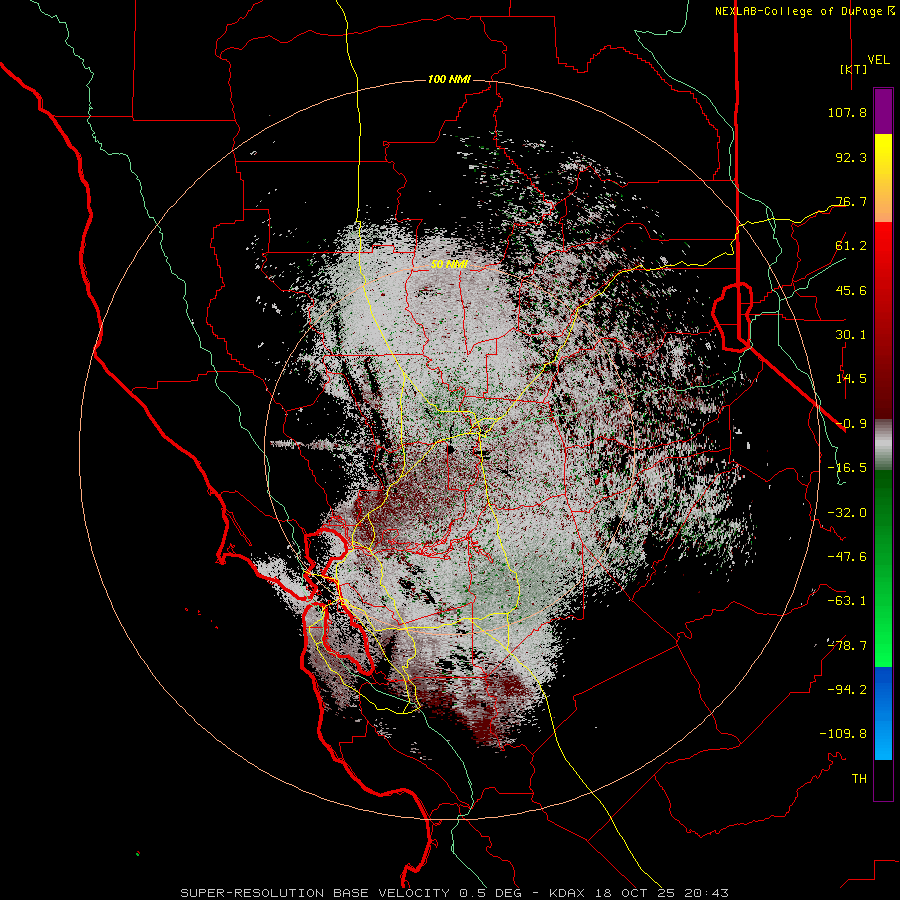Screen dimensions: 900x900
Task: Click the [KT] units label
Action: pos(854,69)
